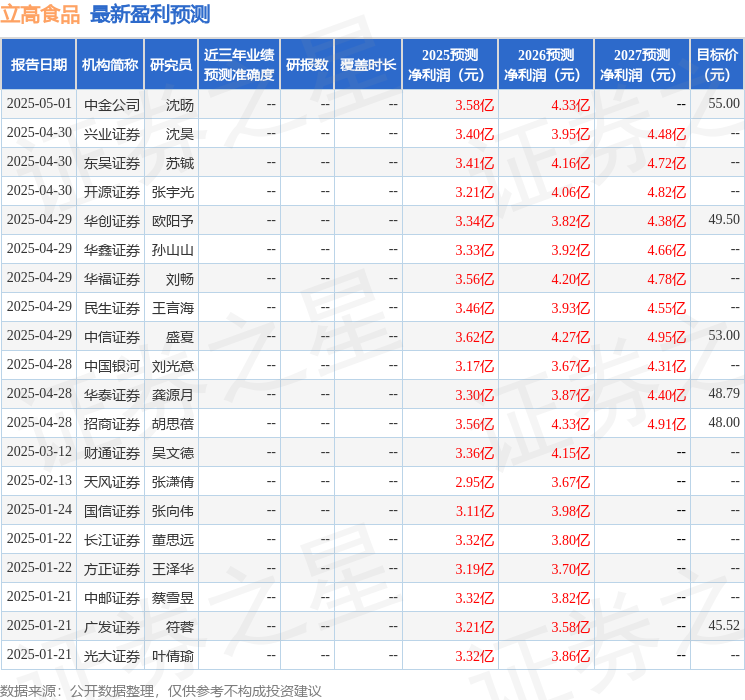
Task: Click 2027 profit value 4.95亿
Action: point(667,337)
